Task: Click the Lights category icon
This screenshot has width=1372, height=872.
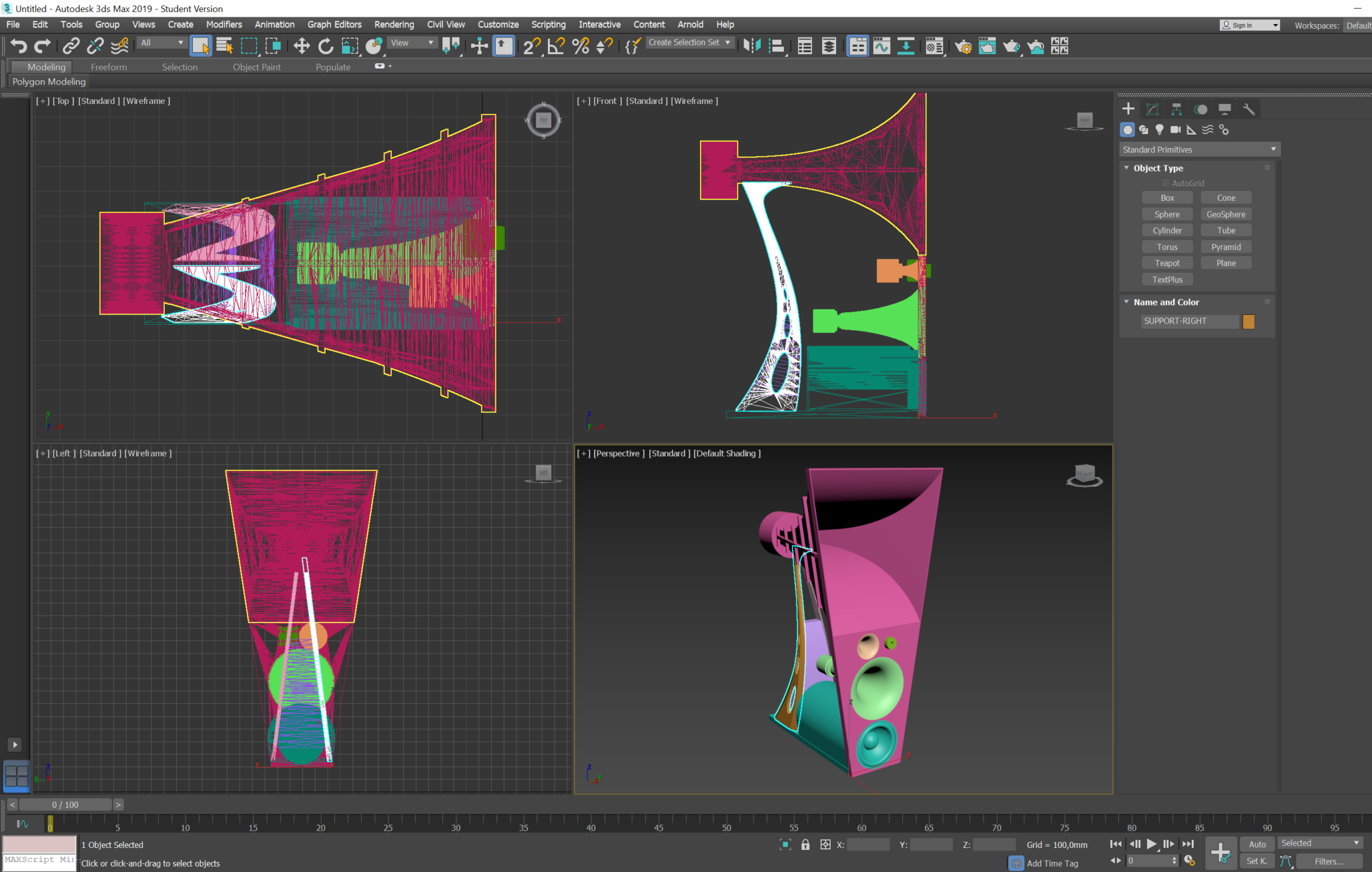Action: [1159, 129]
